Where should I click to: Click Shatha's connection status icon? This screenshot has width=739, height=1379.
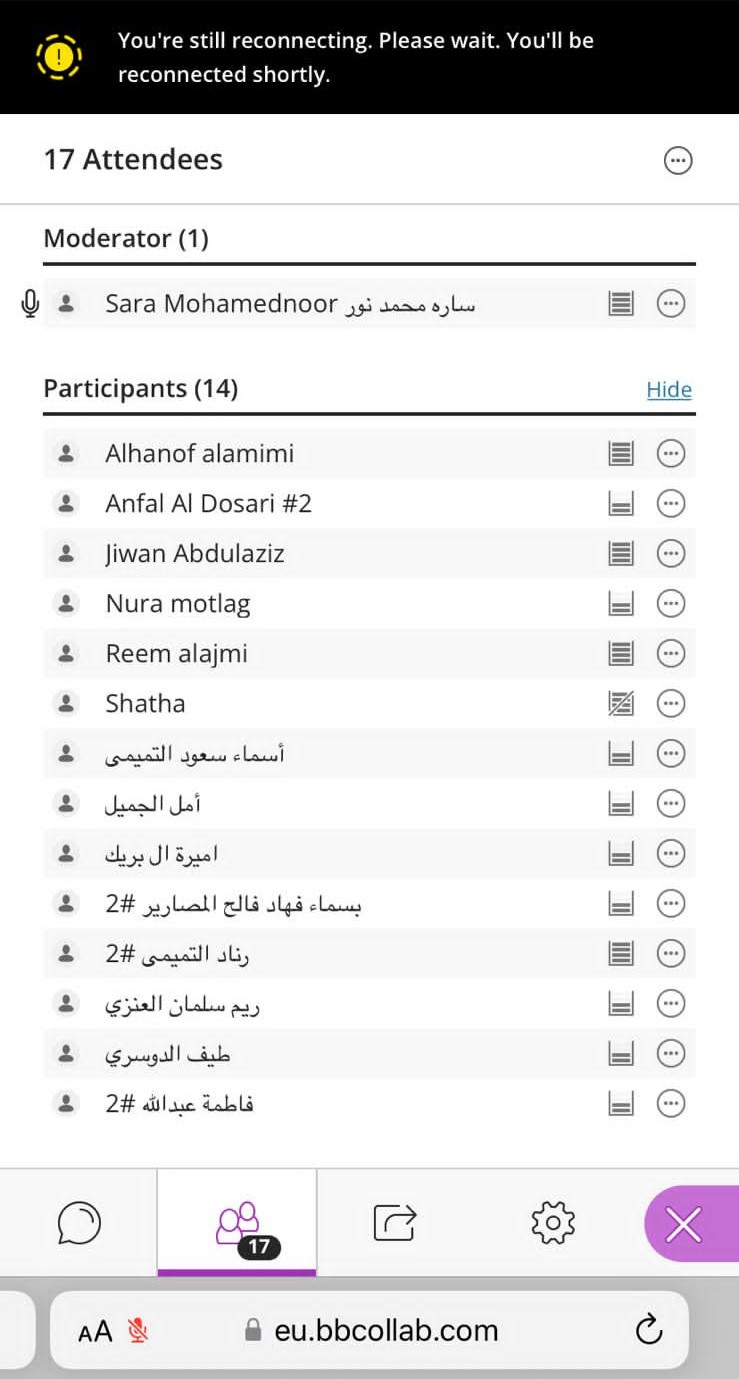point(621,704)
